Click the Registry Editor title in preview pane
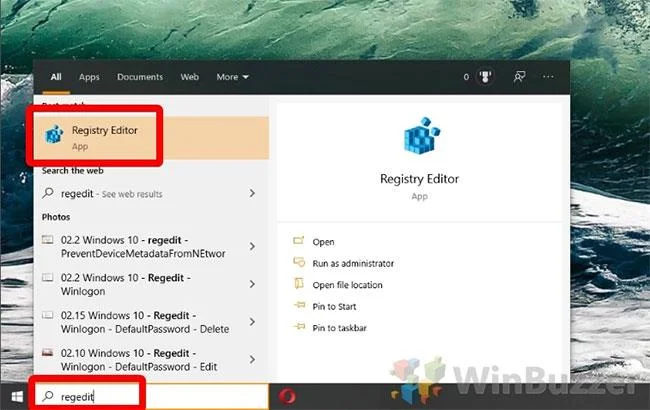The width and height of the screenshot is (650, 410). tap(420, 179)
